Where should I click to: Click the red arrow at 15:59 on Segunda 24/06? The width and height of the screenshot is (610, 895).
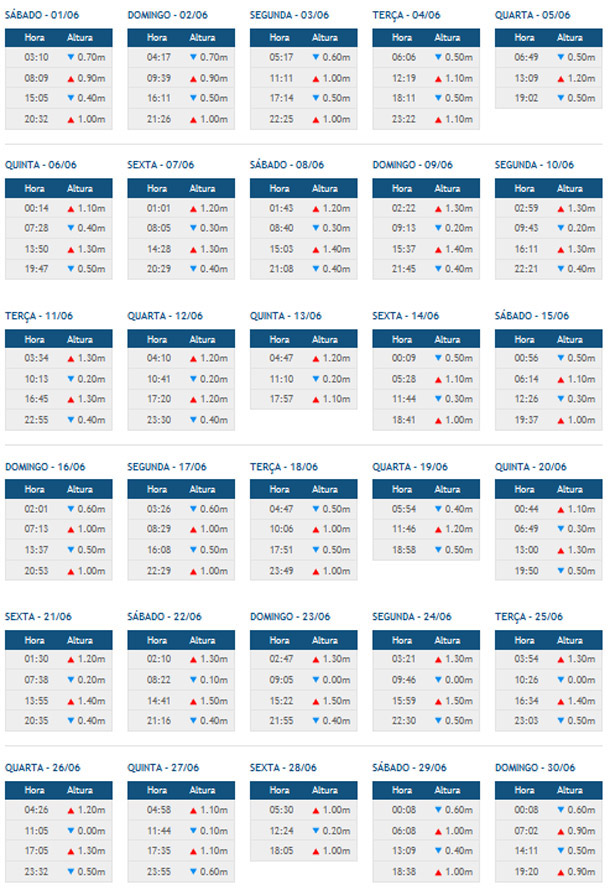point(439,701)
